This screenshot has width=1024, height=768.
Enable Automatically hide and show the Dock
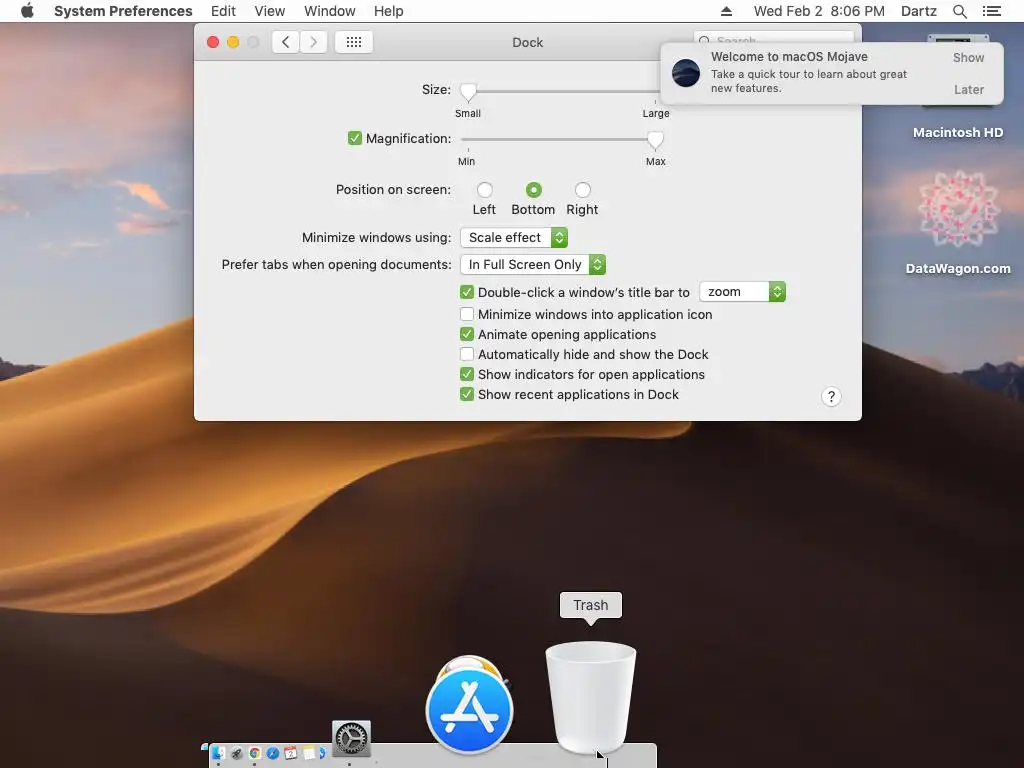[466, 354]
